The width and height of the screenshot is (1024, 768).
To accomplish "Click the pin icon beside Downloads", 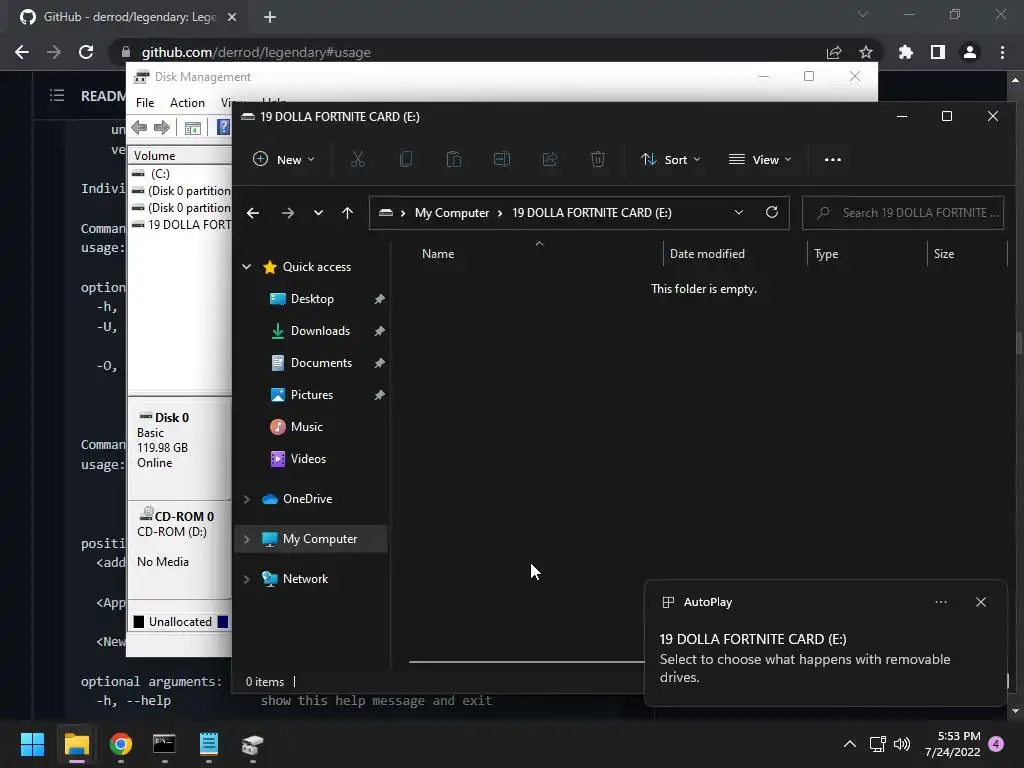I will click(x=379, y=331).
